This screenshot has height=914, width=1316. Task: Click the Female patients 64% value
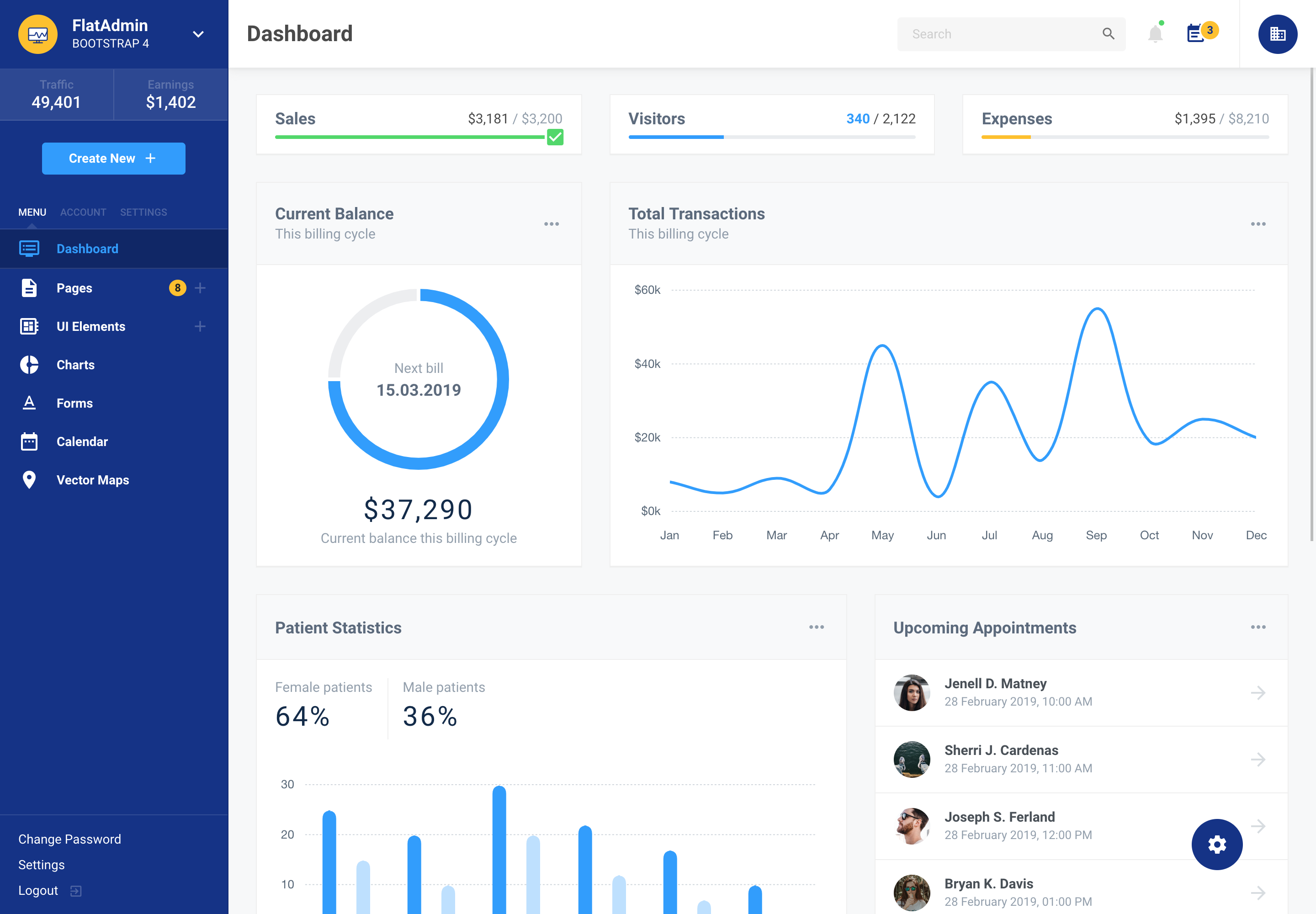point(302,717)
